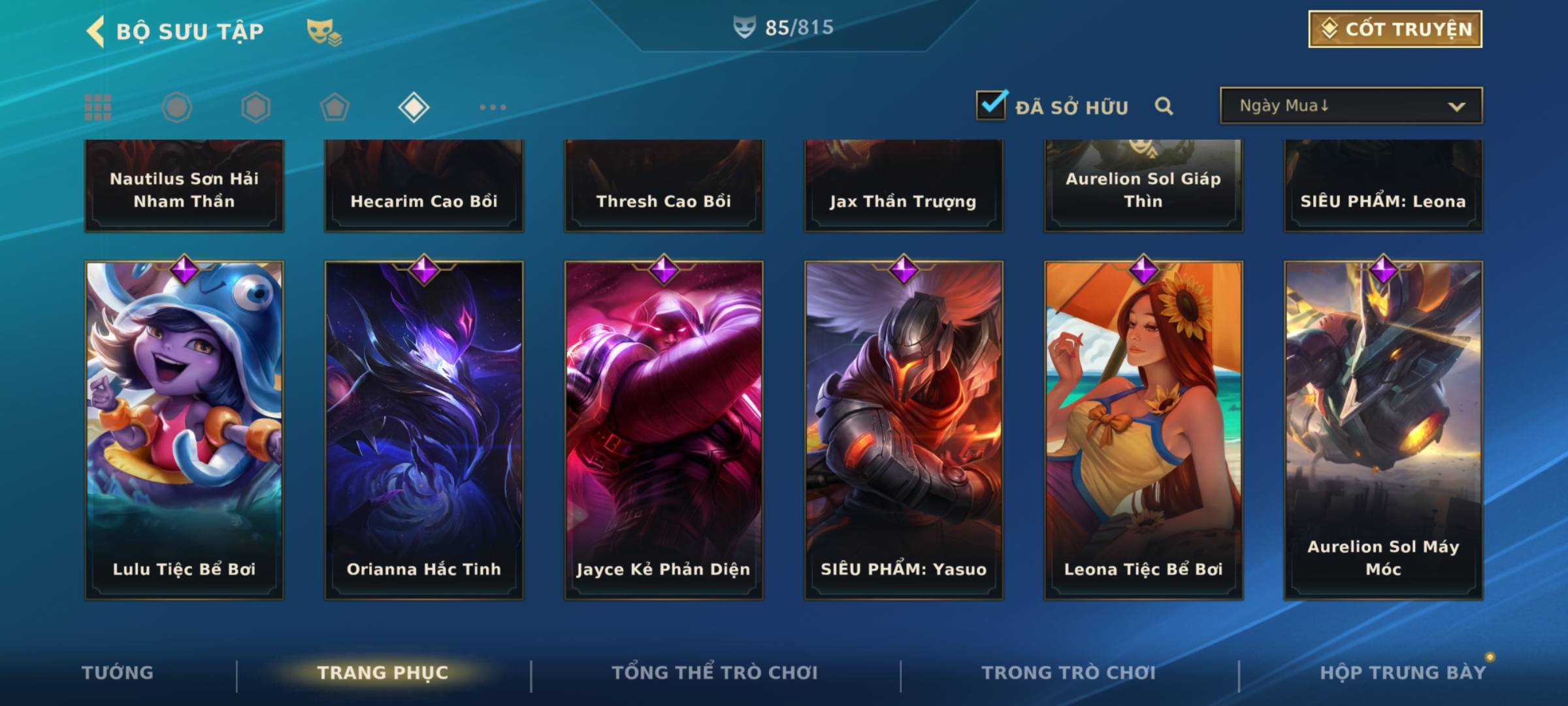Click the search magnifier icon
This screenshot has height=706, width=1568.
coord(1164,106)
